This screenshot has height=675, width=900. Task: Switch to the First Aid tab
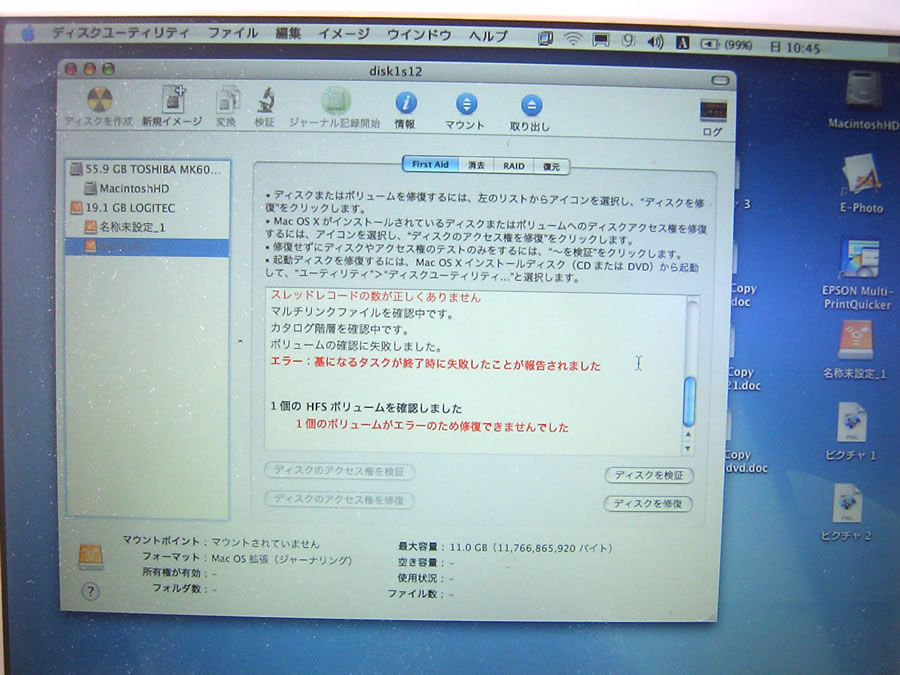pyautogui.click(x=430, y=164)
